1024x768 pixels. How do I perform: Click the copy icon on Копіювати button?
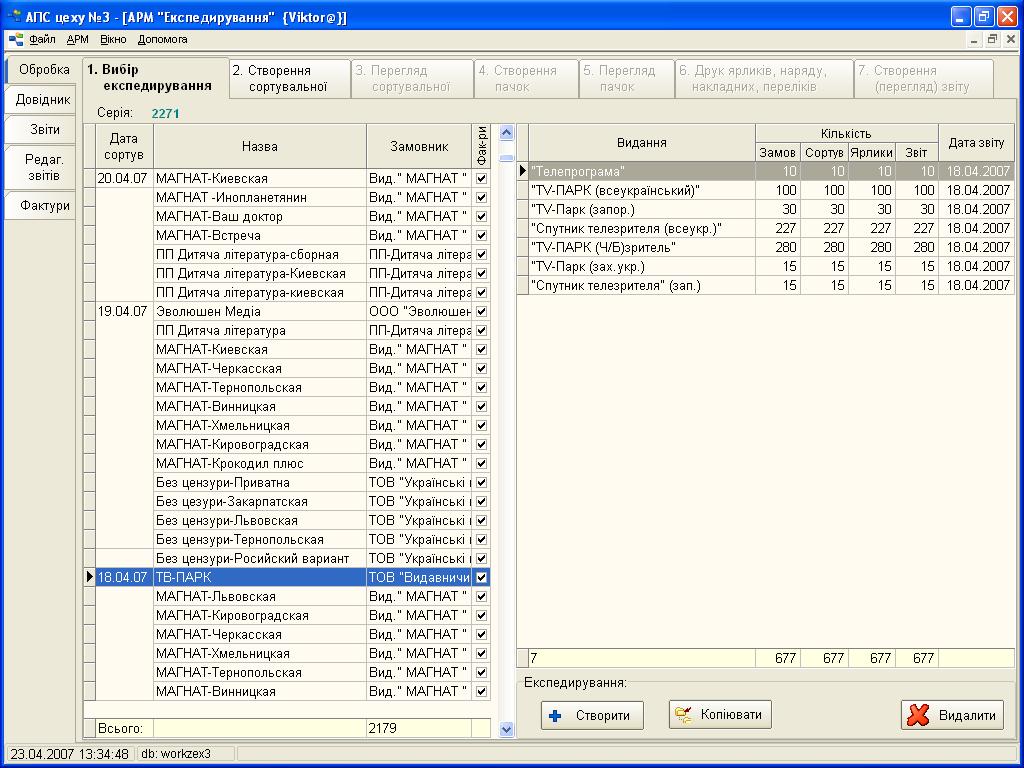click(684, 714)
